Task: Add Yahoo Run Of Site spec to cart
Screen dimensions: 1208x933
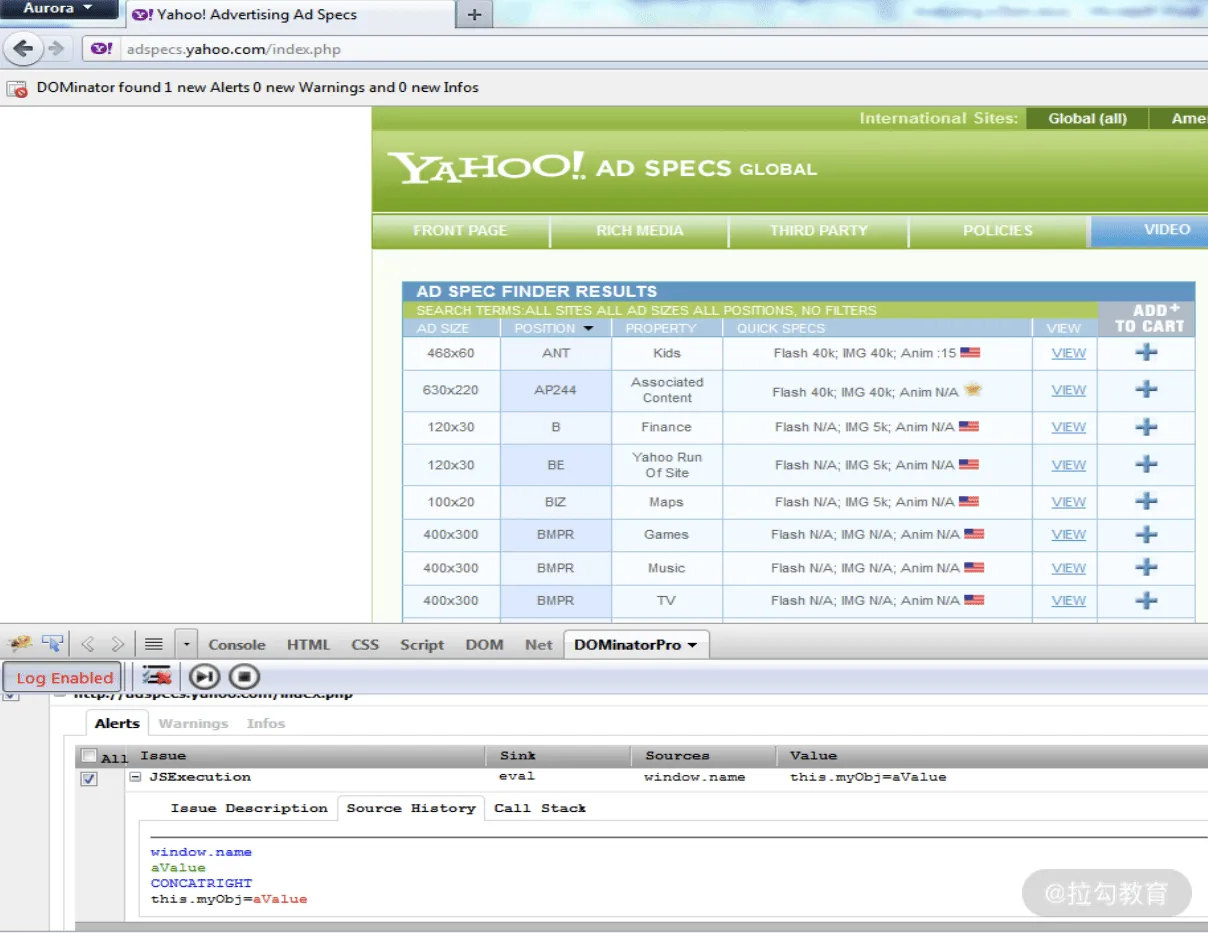Action: 1146,464
